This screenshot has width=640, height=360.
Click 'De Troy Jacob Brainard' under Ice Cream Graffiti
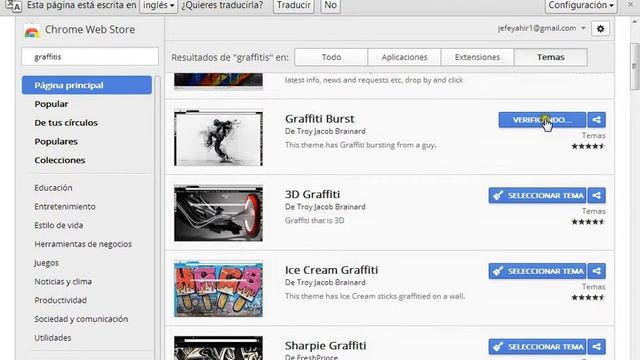click(325, 282)
